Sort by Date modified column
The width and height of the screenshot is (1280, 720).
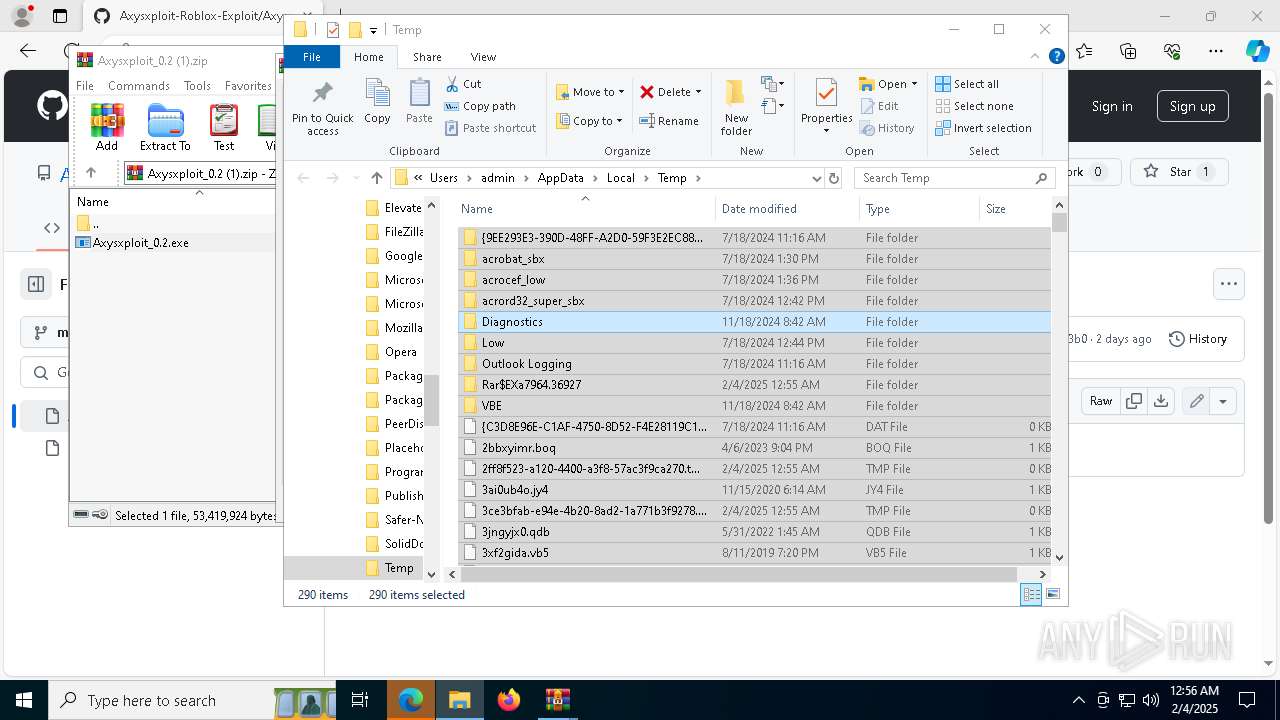tap(759, 209)
